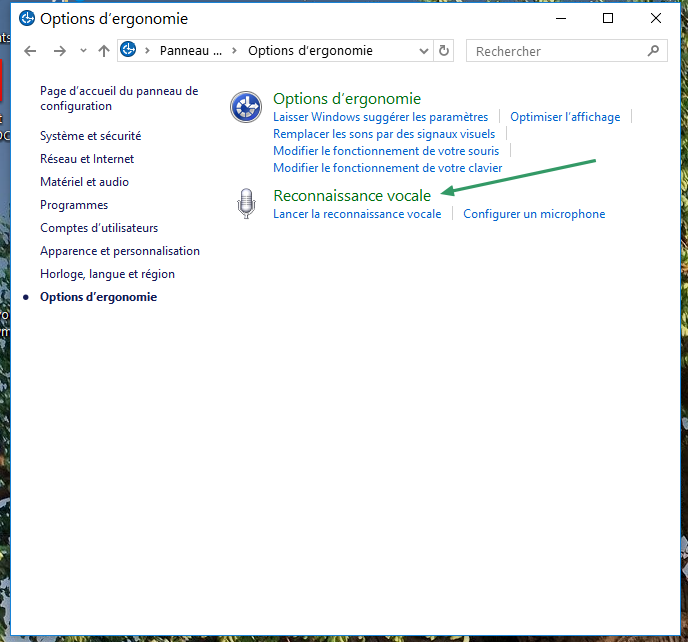The image size is (688, 642).
Task: Click the Back navigation arrow
Action: [x=30, y=51]
